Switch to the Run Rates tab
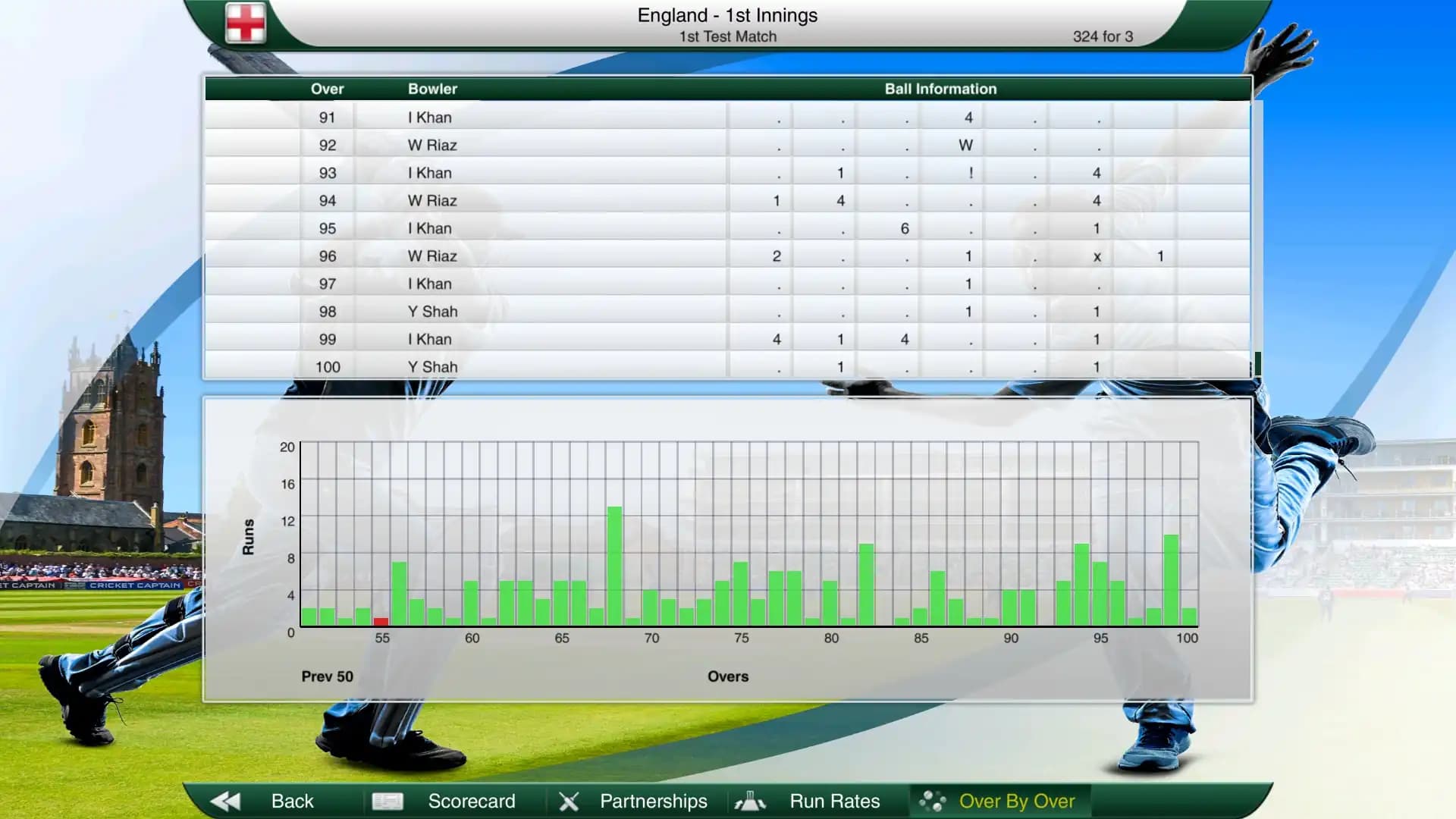1456x819 pixels. tap(835, 801)
